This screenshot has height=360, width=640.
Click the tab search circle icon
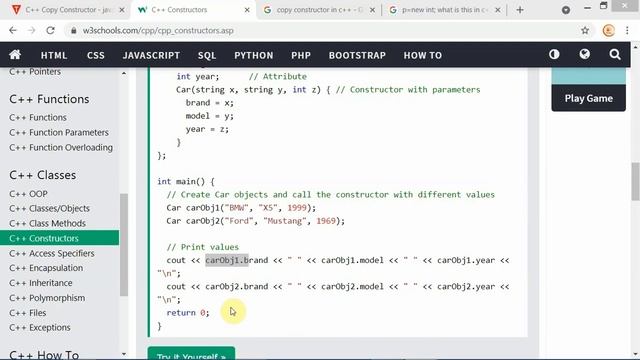click(x=566, y=10)
